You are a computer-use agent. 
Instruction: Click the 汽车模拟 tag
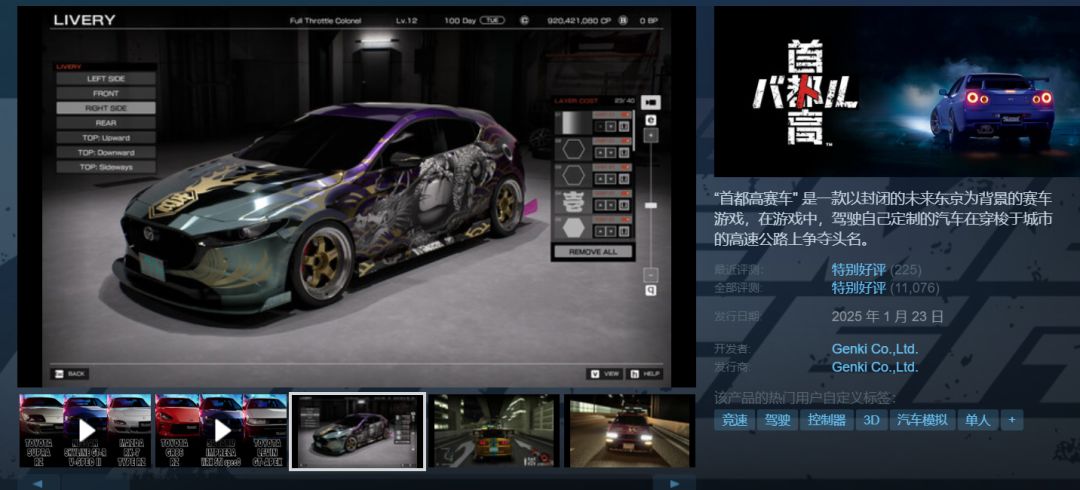point(922,420)
